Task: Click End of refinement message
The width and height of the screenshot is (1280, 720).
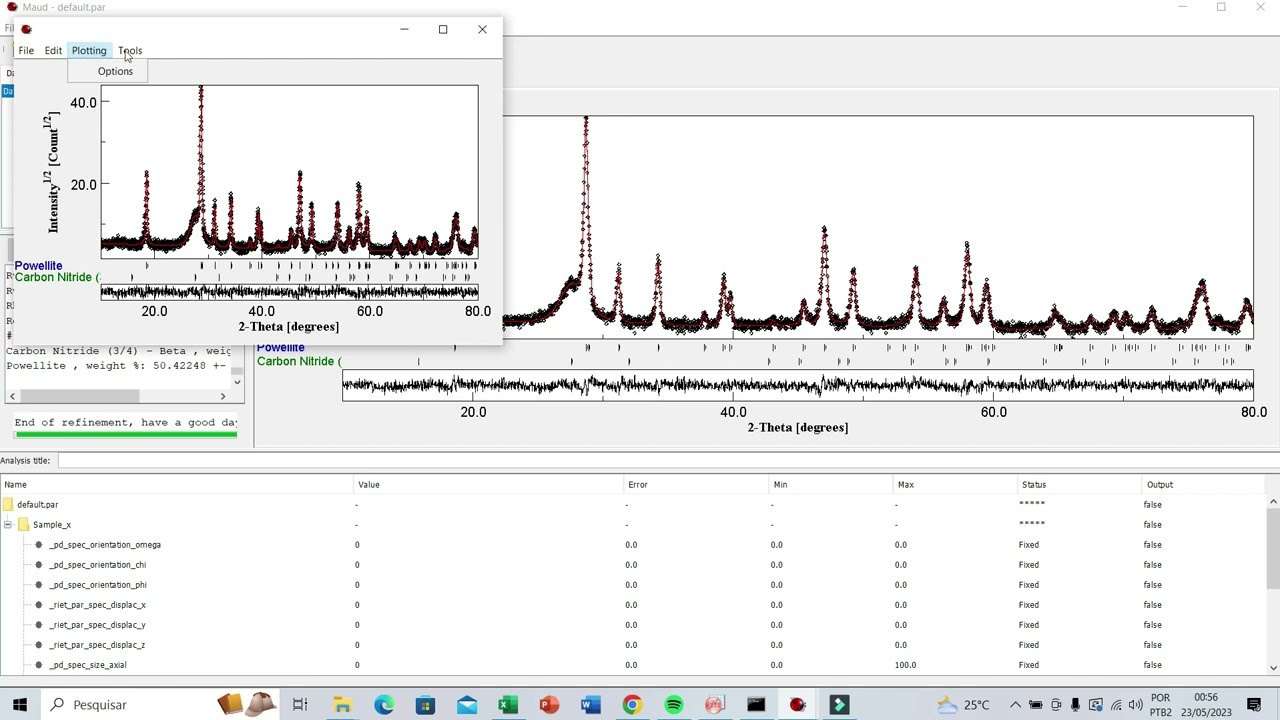Action: point(126,422)
